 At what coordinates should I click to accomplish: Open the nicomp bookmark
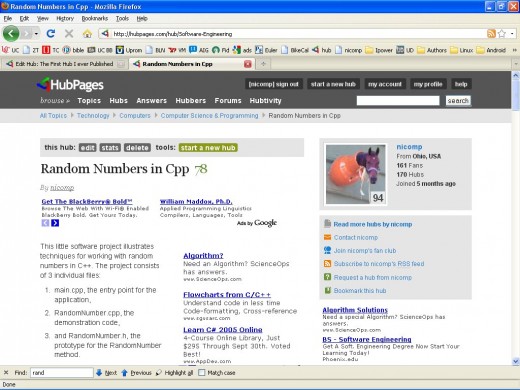point(349,50)
